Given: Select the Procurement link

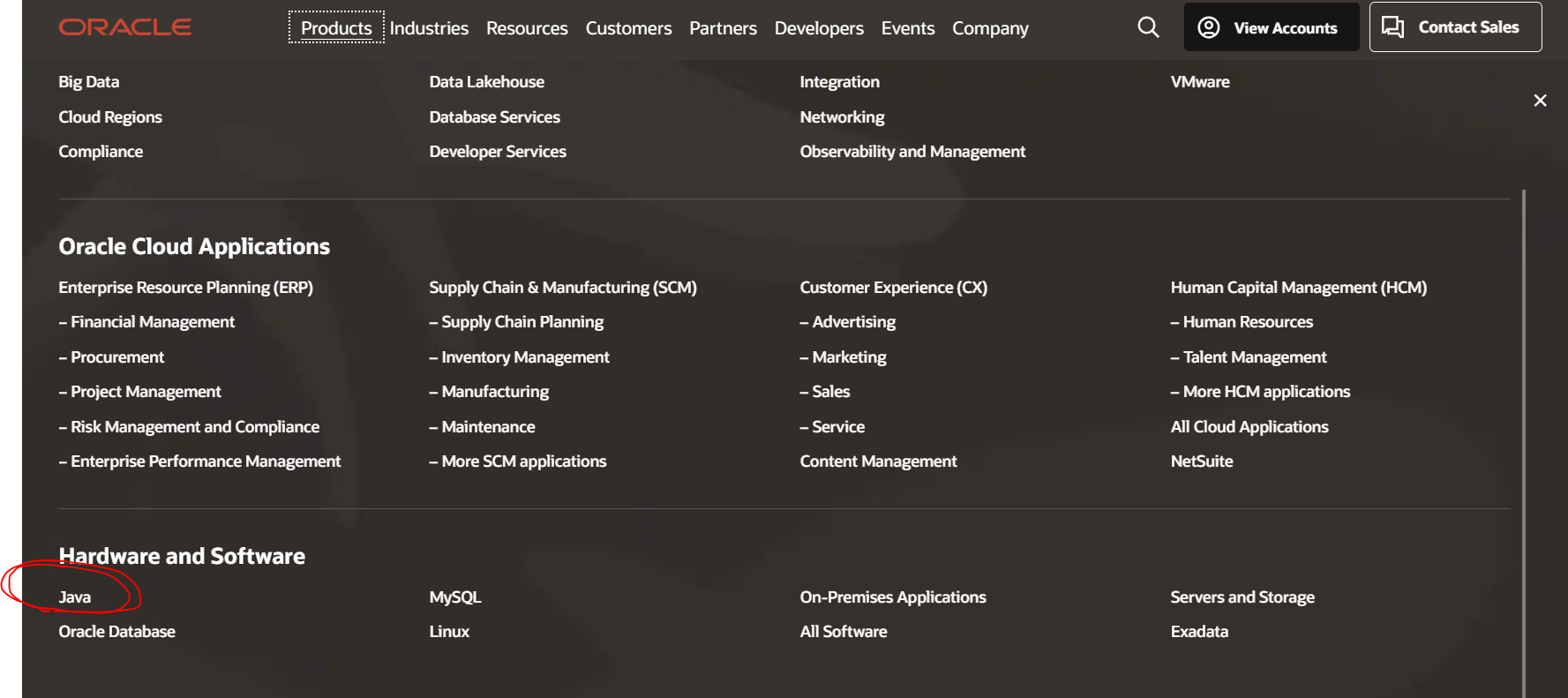Looking at the screenshot, I should [111, 357].
